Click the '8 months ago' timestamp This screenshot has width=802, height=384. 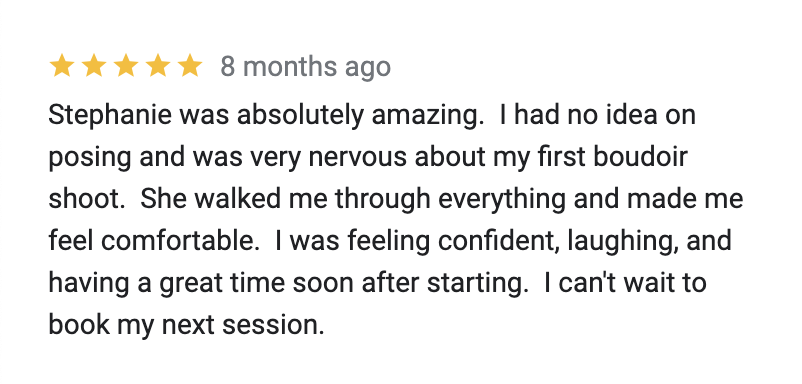click(x=305, y=67)
